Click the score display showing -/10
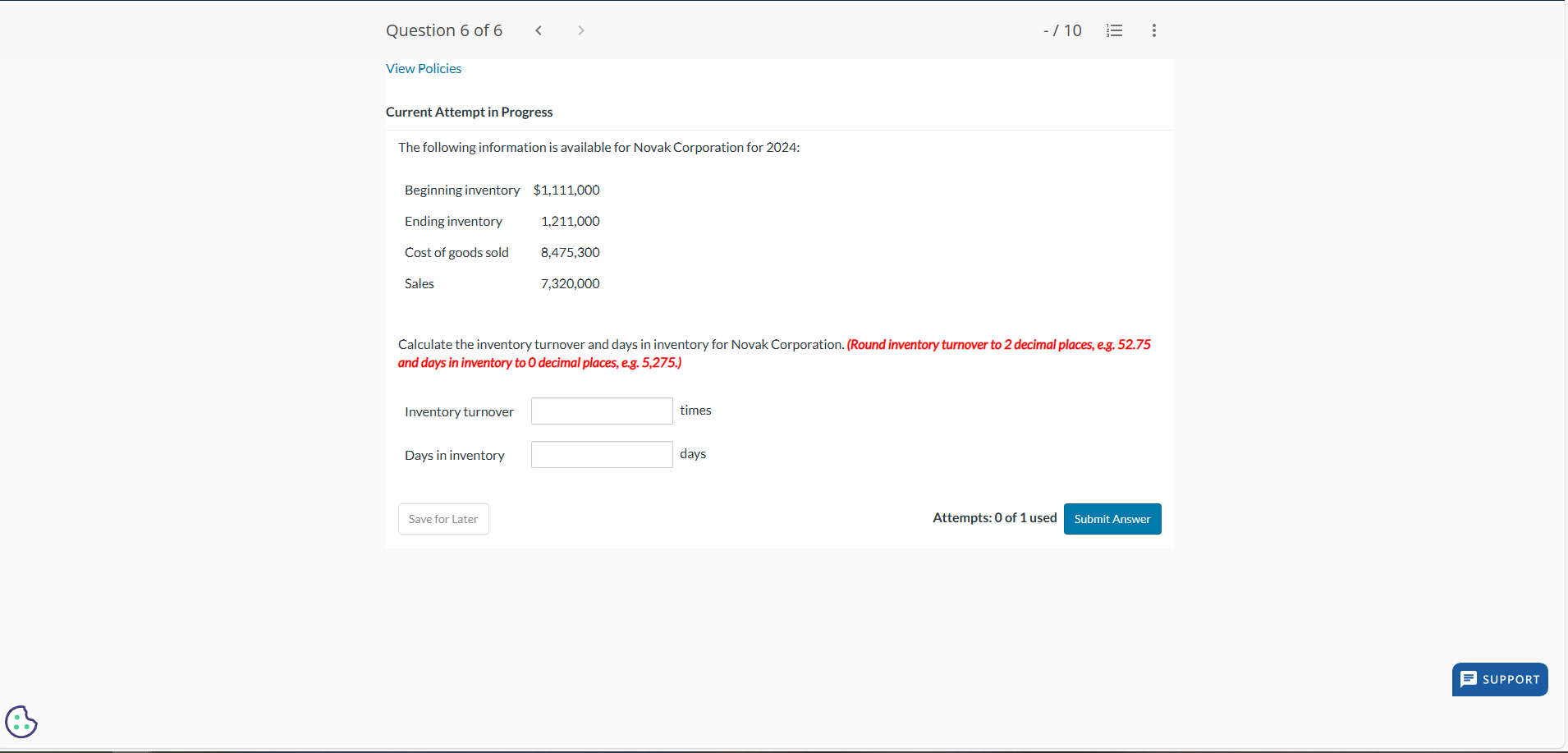This screenshot has width=1568, height=753. [x=1061, y=30]
